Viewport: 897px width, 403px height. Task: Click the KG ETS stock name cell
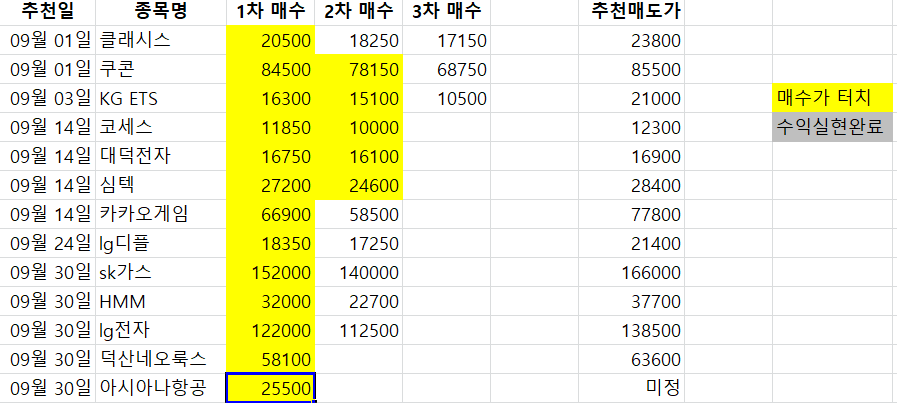coord(161,98)
